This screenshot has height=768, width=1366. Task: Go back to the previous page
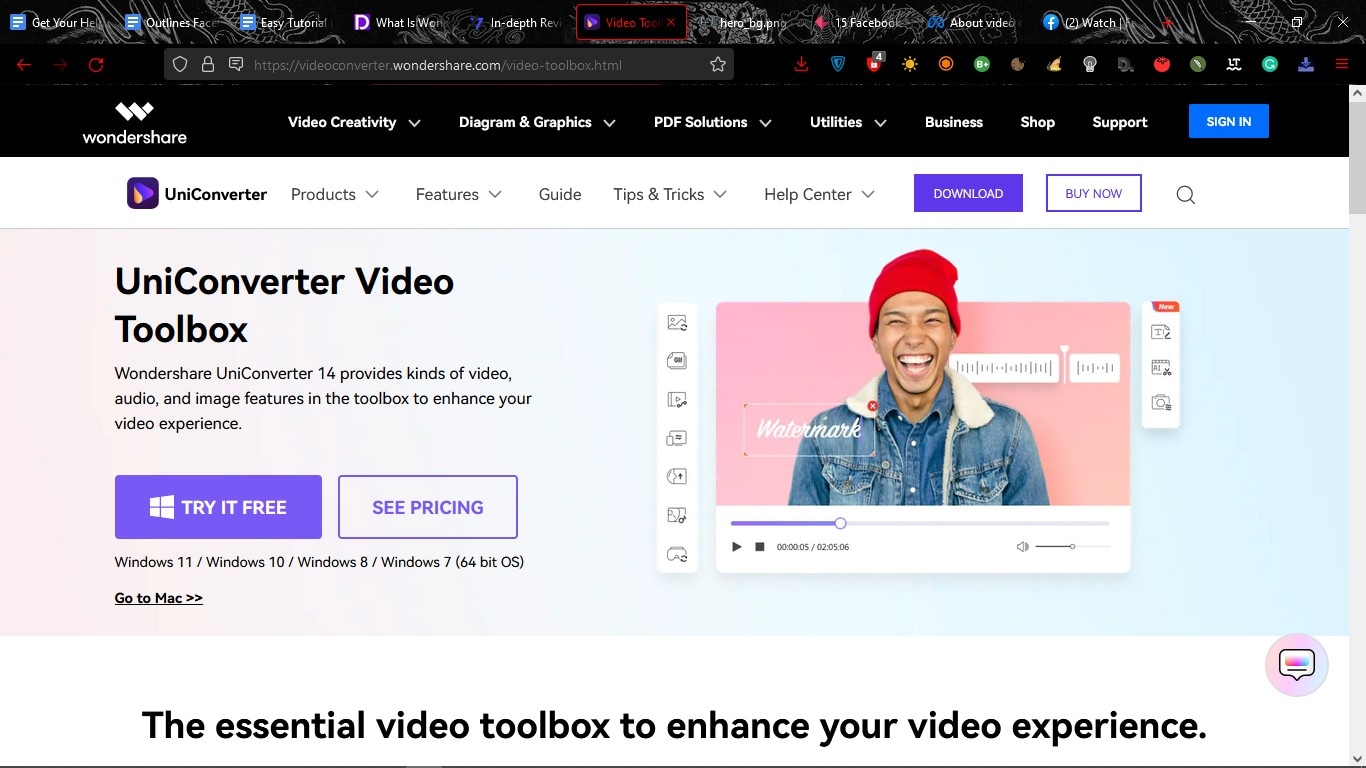click(24, 65)
